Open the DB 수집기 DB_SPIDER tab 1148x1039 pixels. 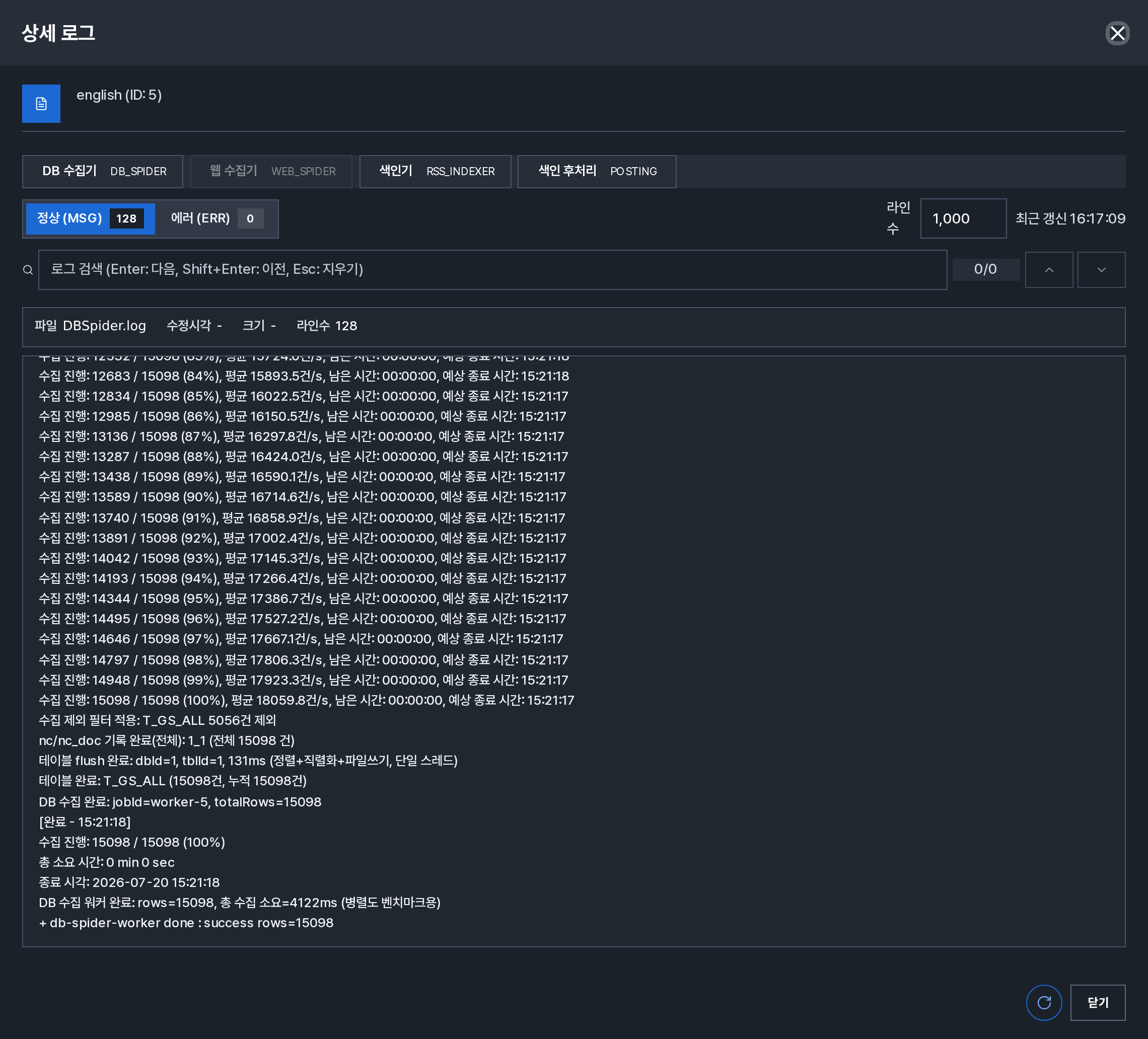click(103, 171)
